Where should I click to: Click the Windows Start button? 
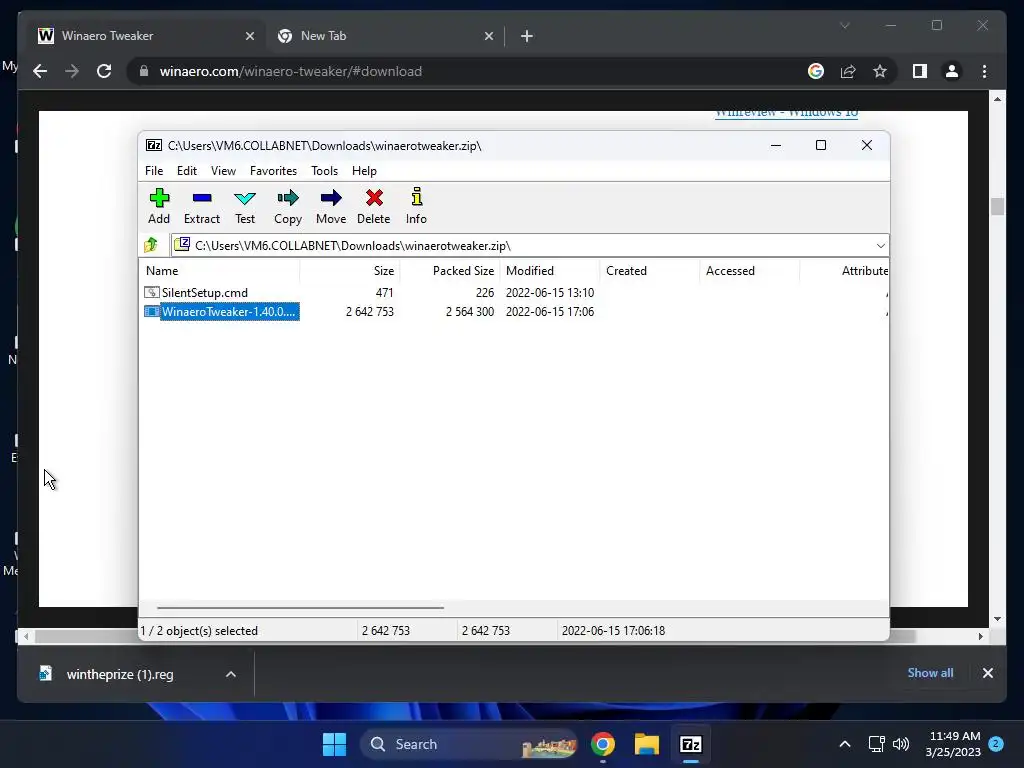click(x=334, y=744)
